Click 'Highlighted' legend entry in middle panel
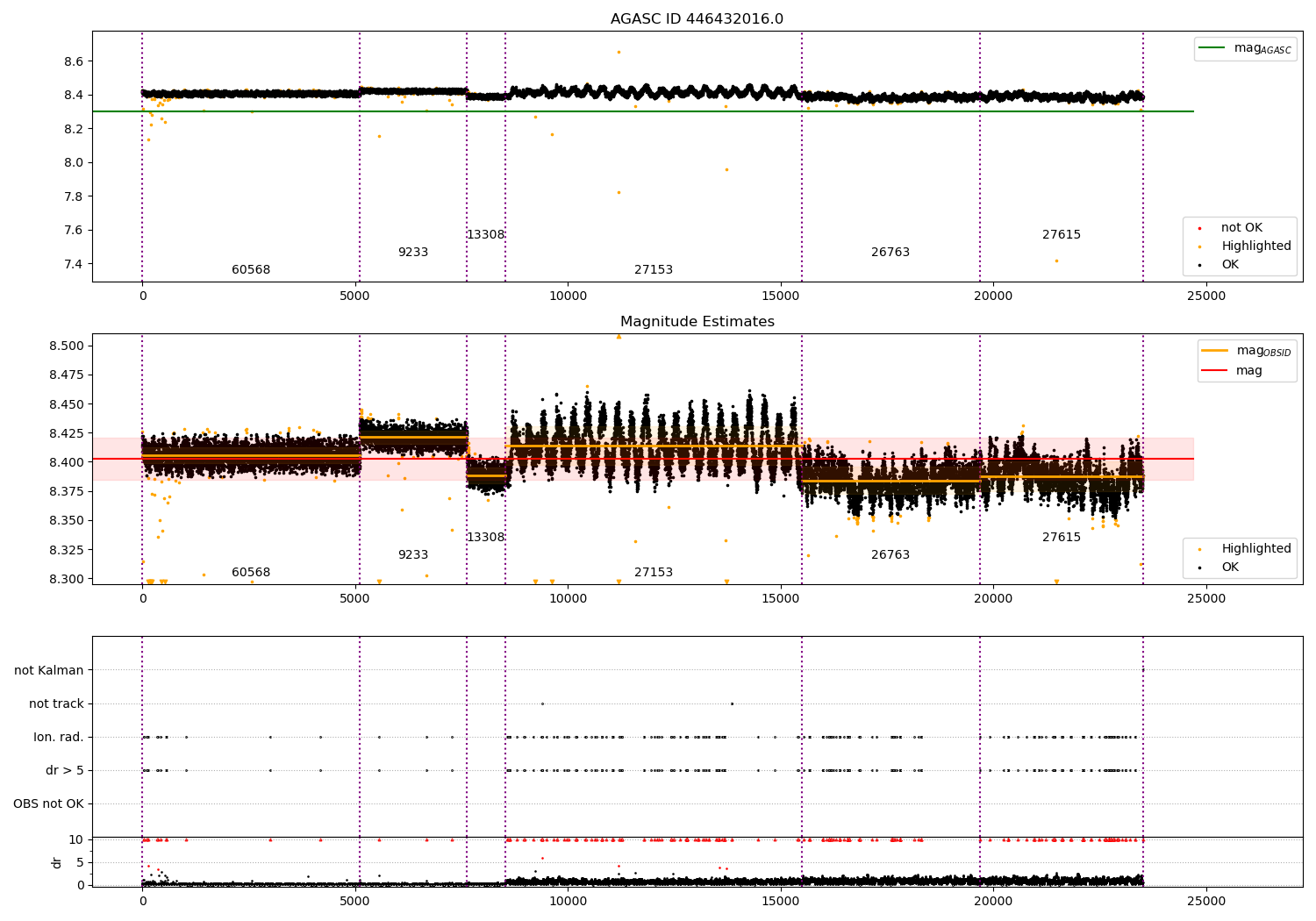 tap(1245, 549)
